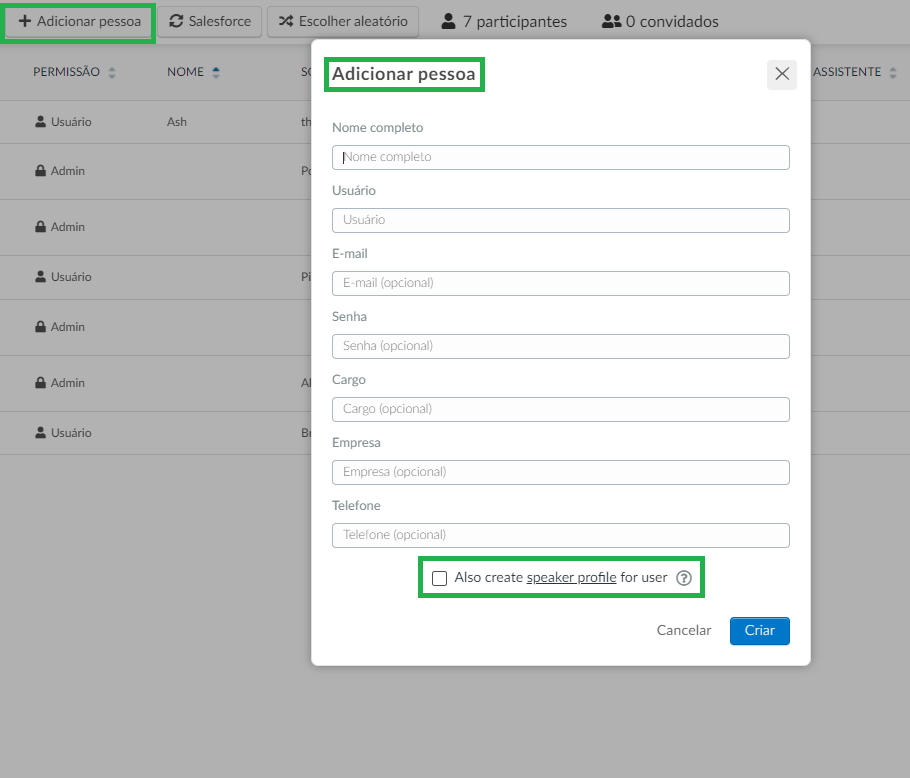Click the ASSISTENTE column header
This screenshot has width=910, height=778.
(x=847, y=72)
